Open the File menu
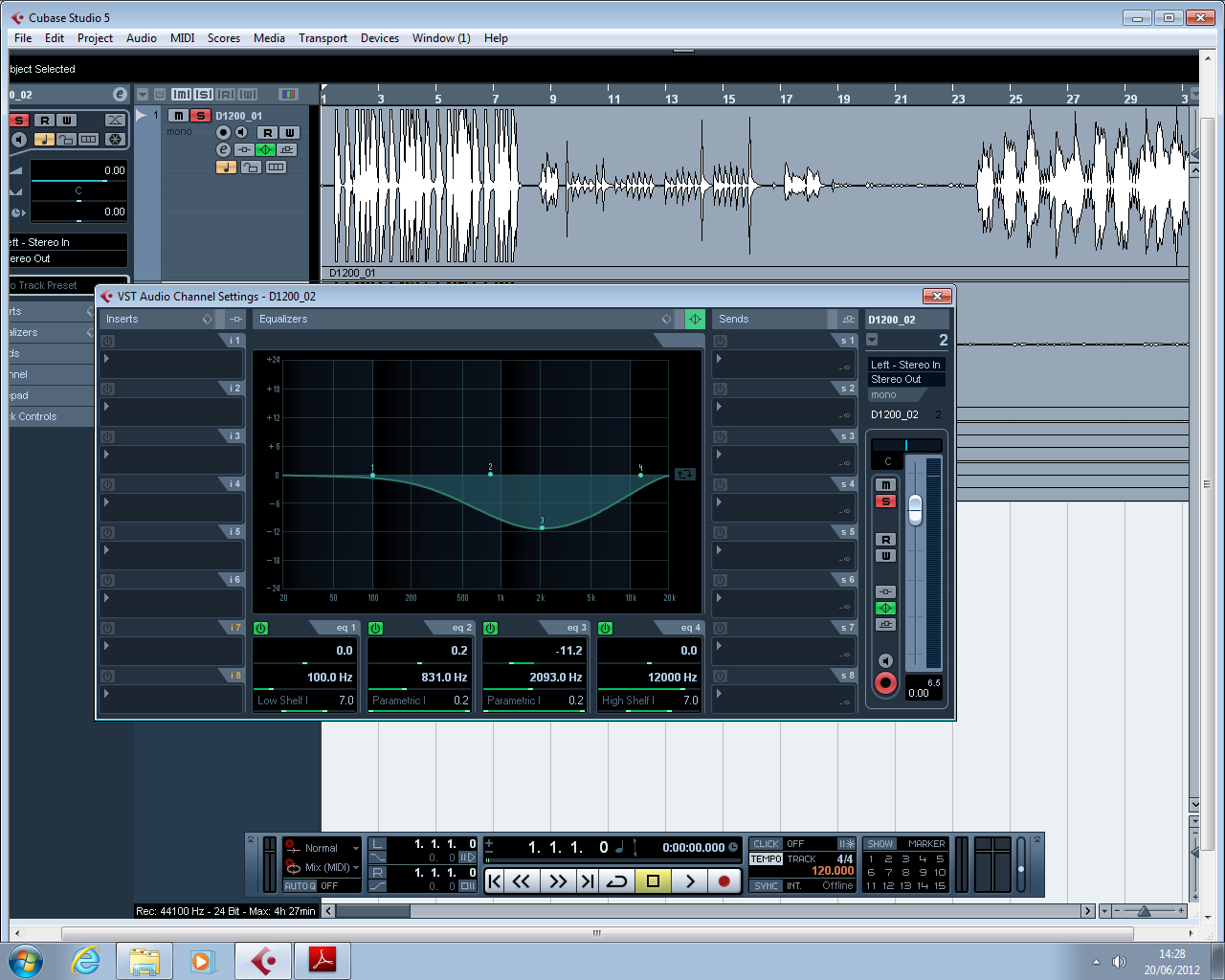The height and width of the screenshot is (980, 1225). coord(23,38)
